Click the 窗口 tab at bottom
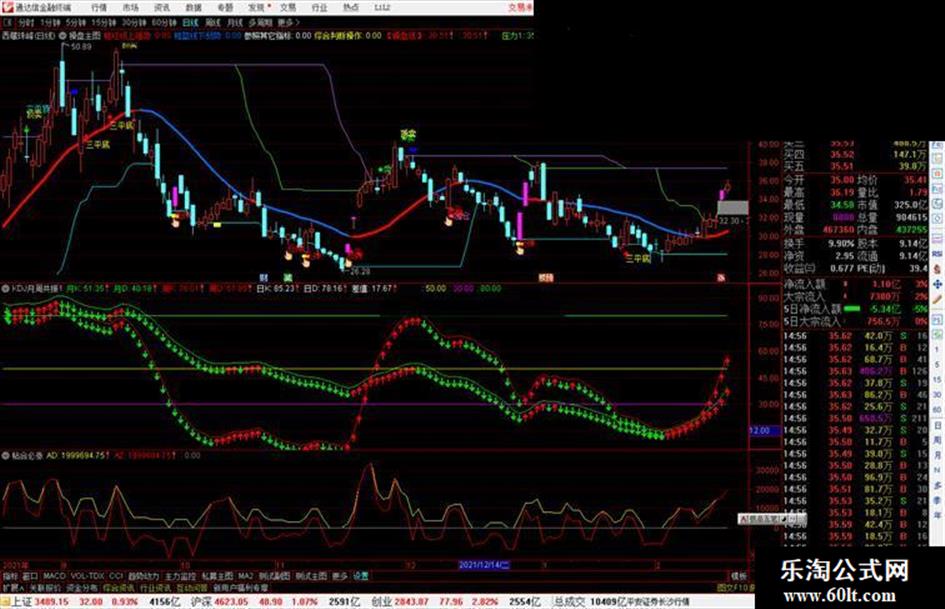The height and width of the screenshot is (609, 945). [30, 576]
